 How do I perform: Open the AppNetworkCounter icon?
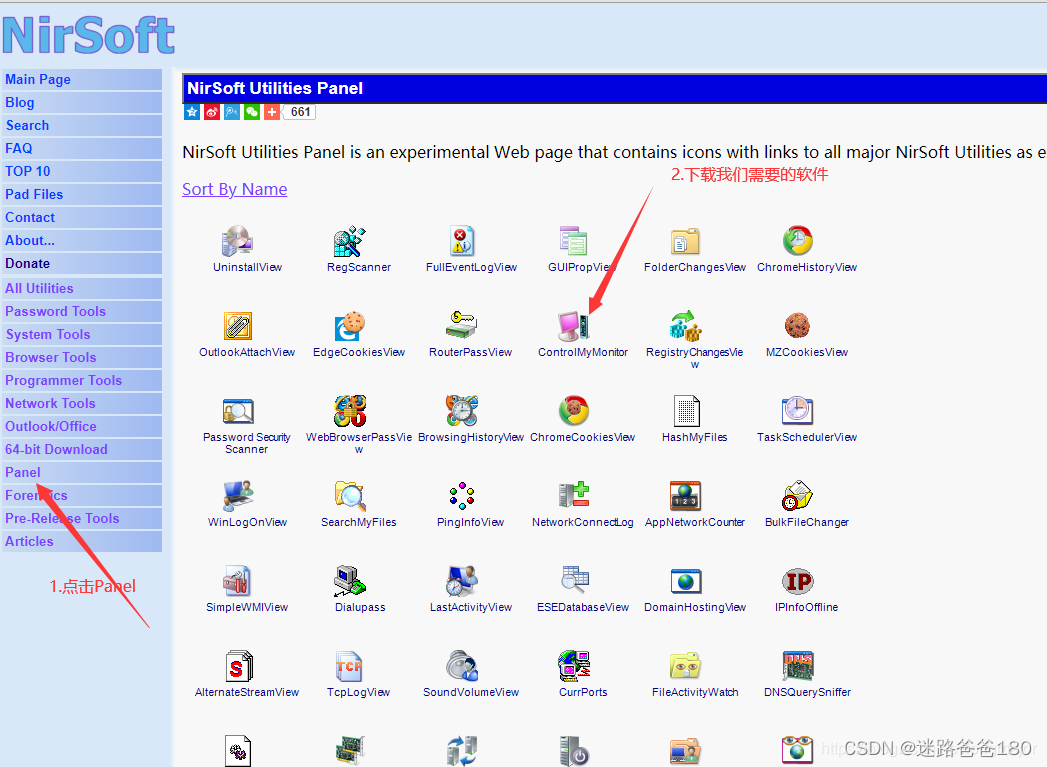click(685, 496)
